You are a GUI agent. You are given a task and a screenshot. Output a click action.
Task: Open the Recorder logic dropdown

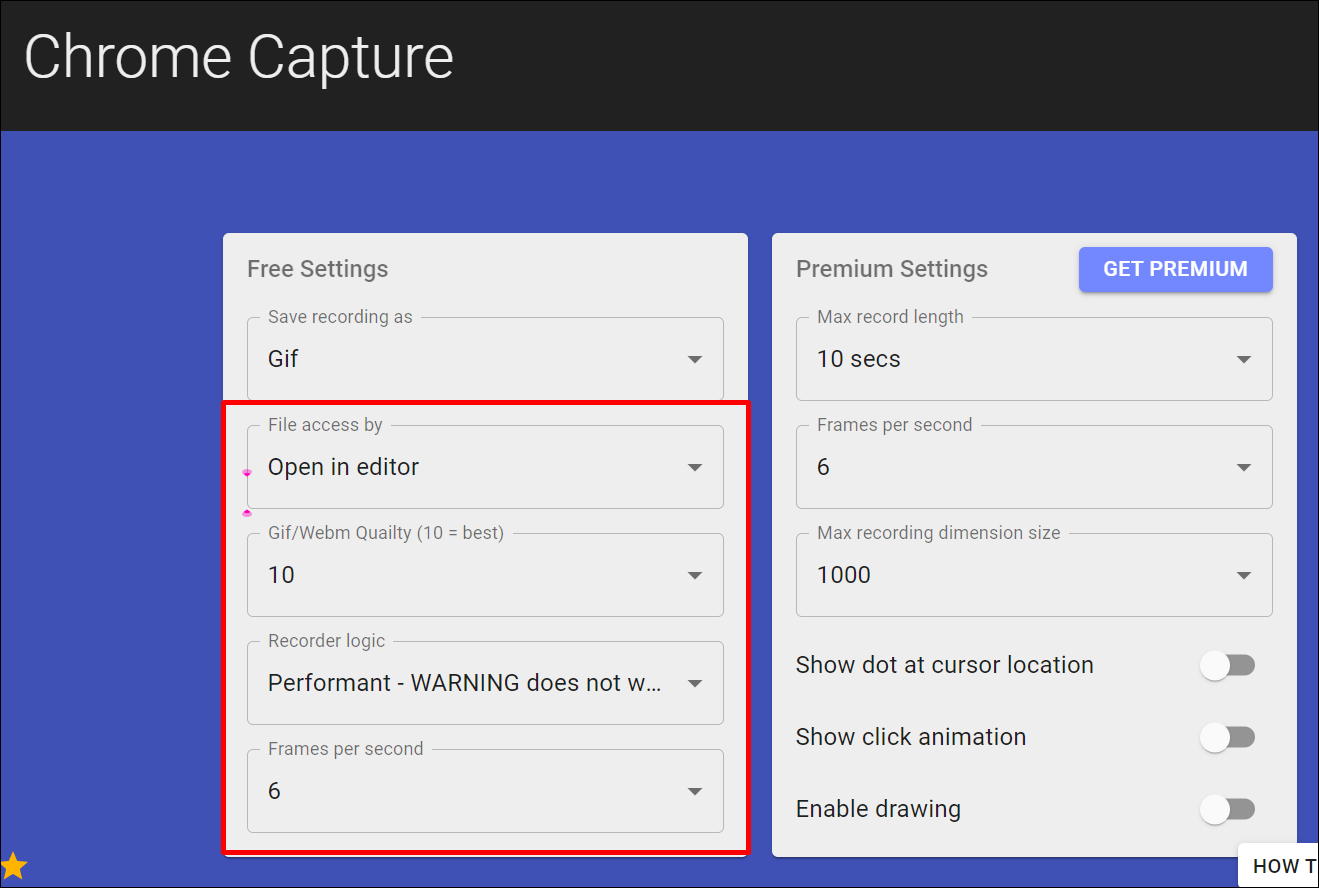[x=485, y=683]
